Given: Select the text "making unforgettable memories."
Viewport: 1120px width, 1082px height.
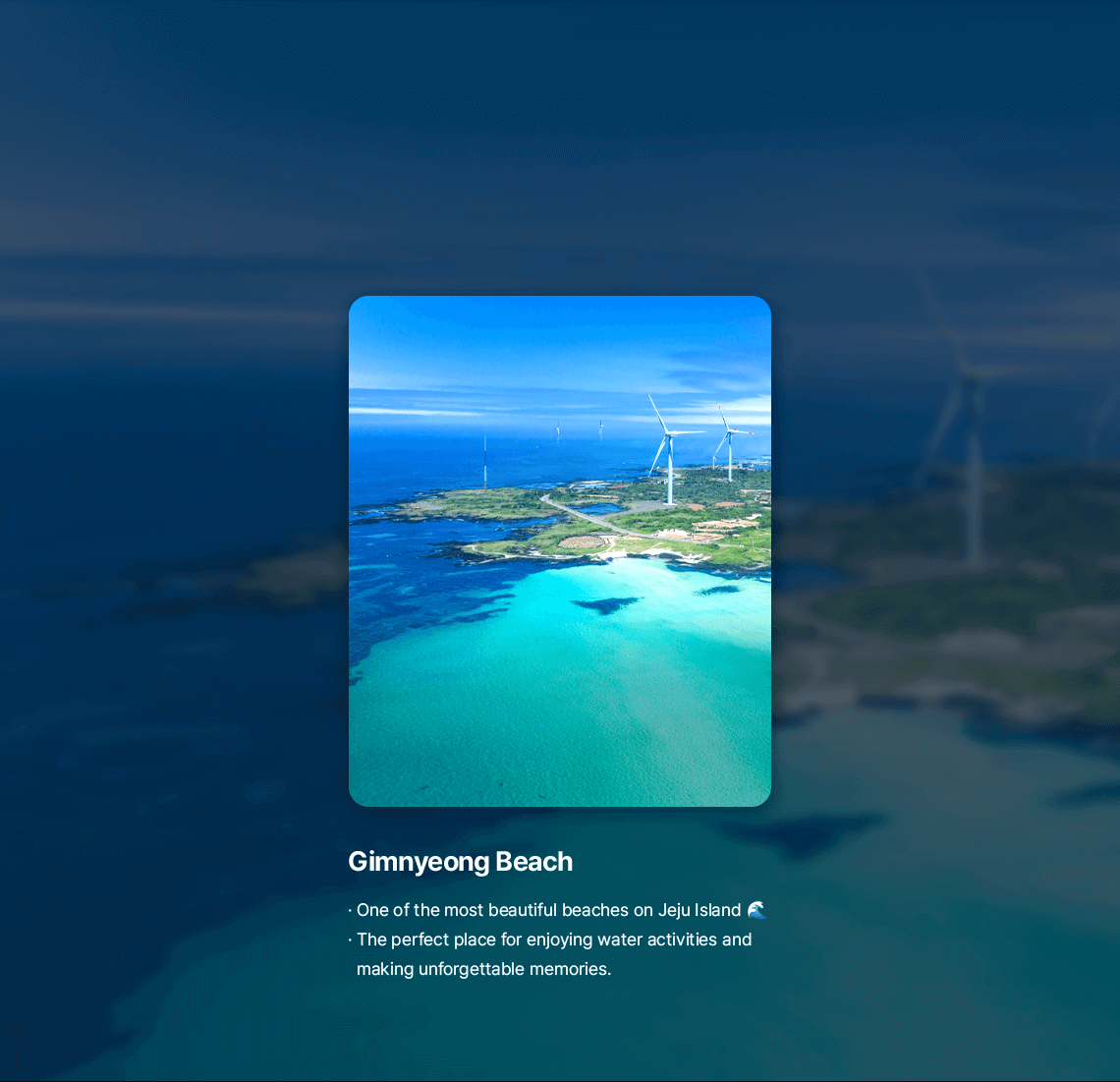Looking at the screenshot, I should [483, 969].
